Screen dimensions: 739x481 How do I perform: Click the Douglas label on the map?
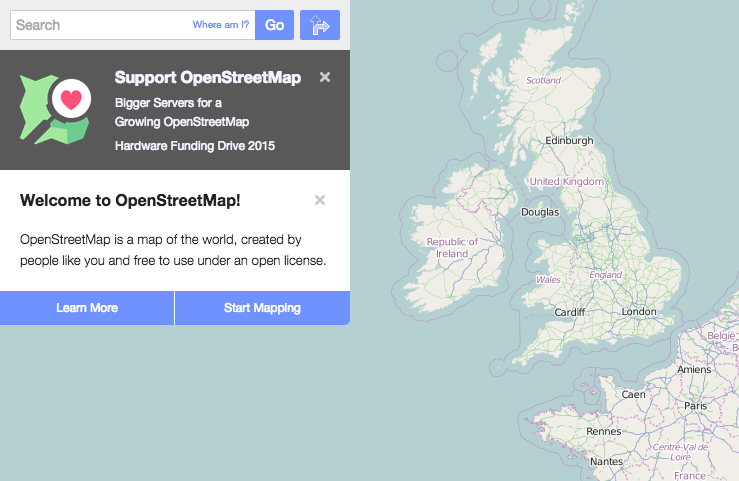tap(540, 212)
